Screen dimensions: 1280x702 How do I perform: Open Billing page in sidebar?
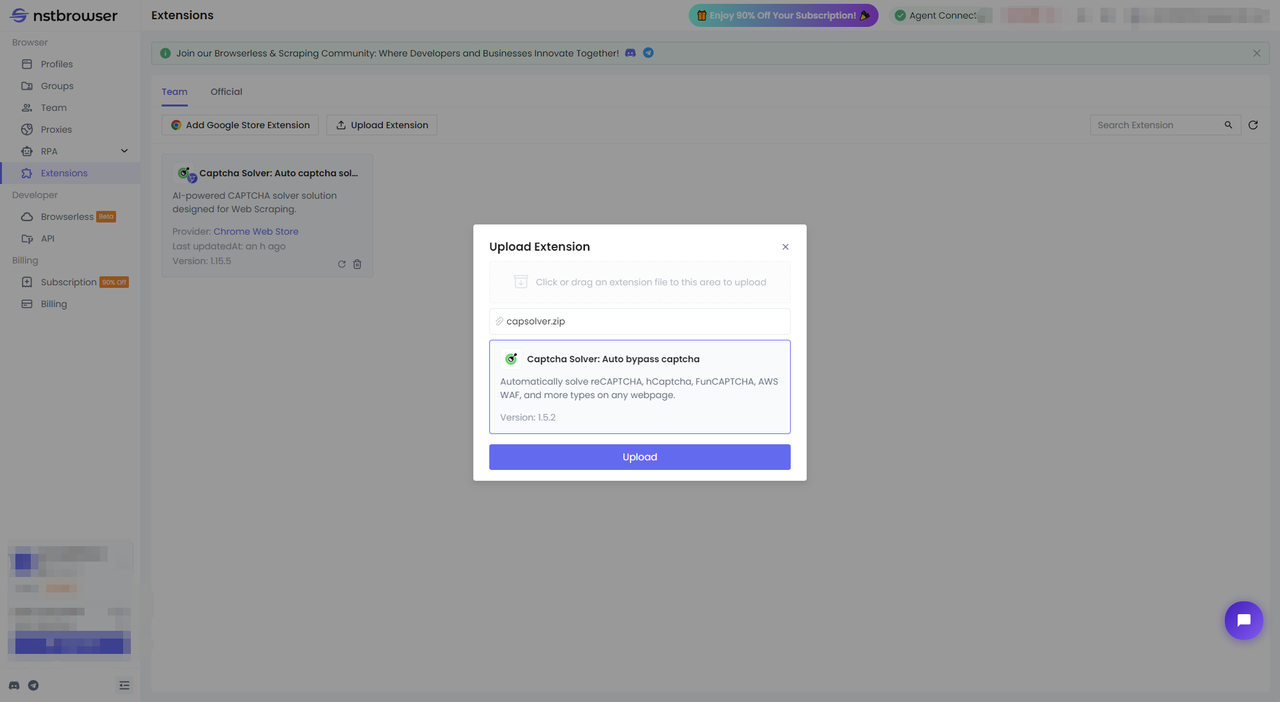click(54, 304)
